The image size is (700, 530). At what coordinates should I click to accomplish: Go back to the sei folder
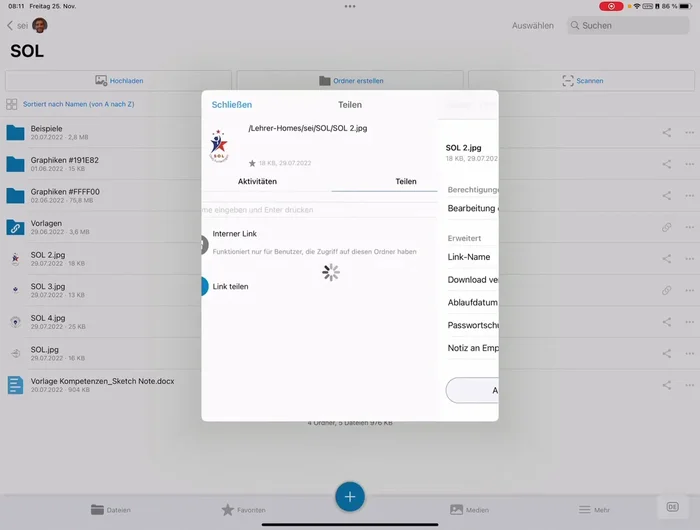coord(17,25)
